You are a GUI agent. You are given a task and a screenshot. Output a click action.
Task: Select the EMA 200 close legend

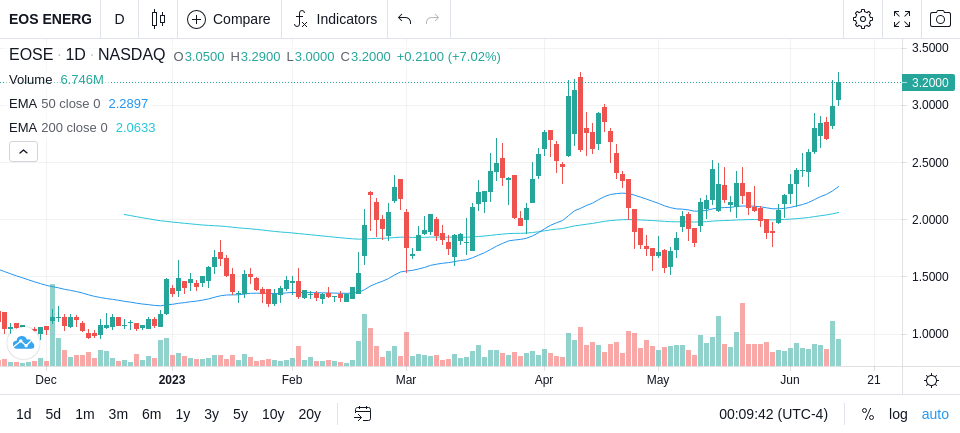[58, 127]
